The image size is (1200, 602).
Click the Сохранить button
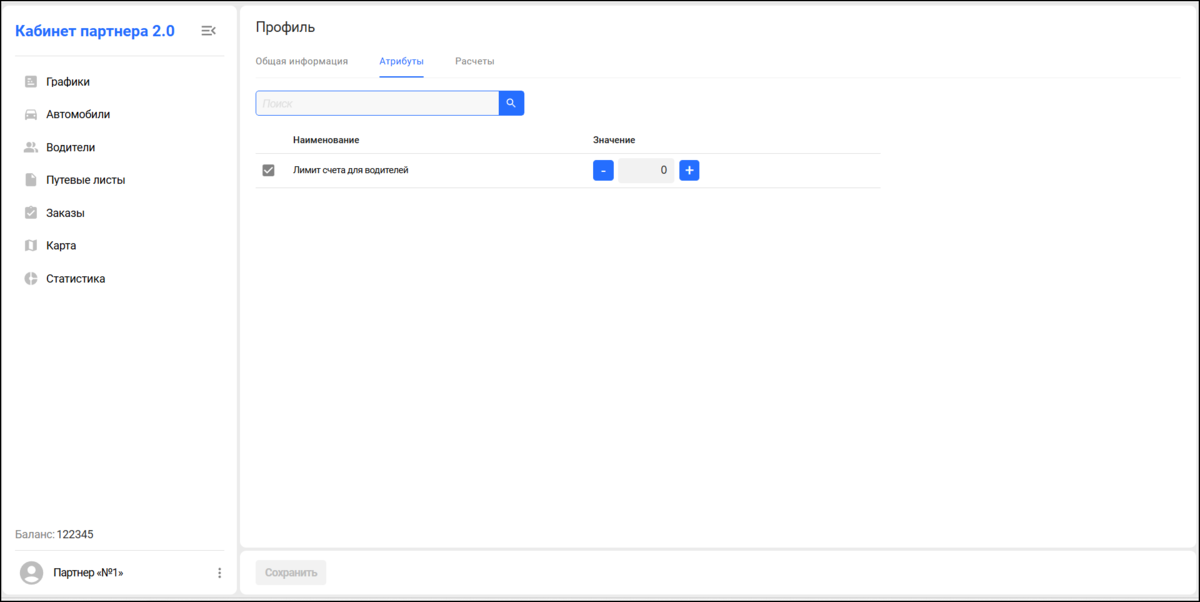pos(291,573)
